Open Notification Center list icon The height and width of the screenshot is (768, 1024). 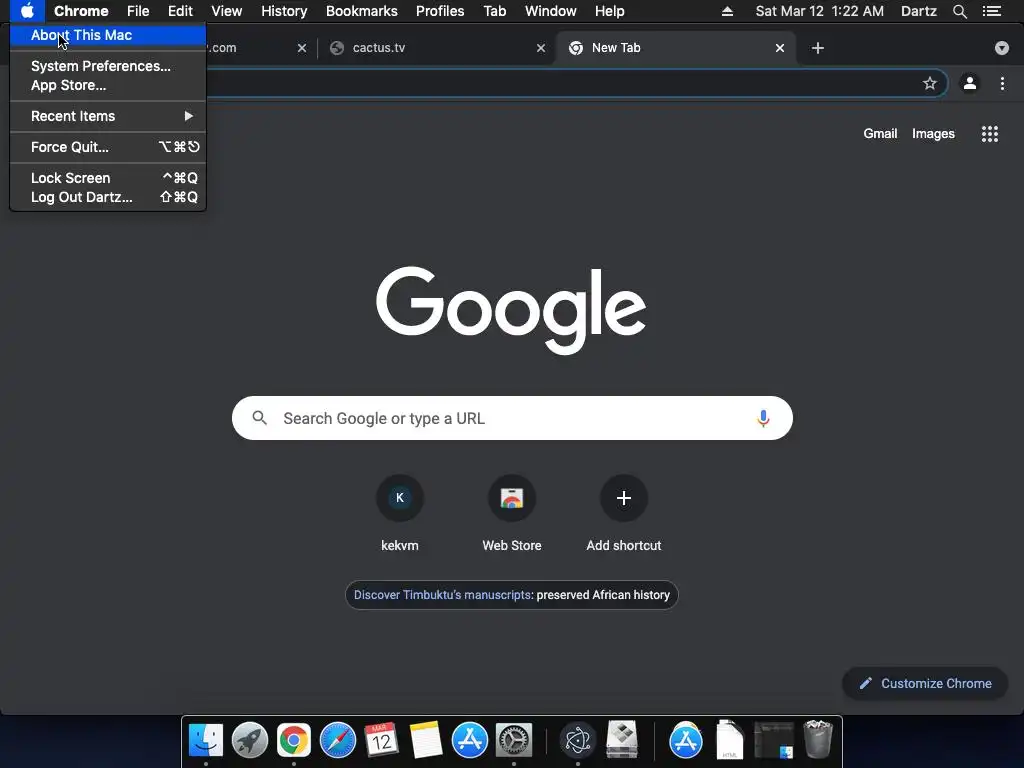click(991, 11)
